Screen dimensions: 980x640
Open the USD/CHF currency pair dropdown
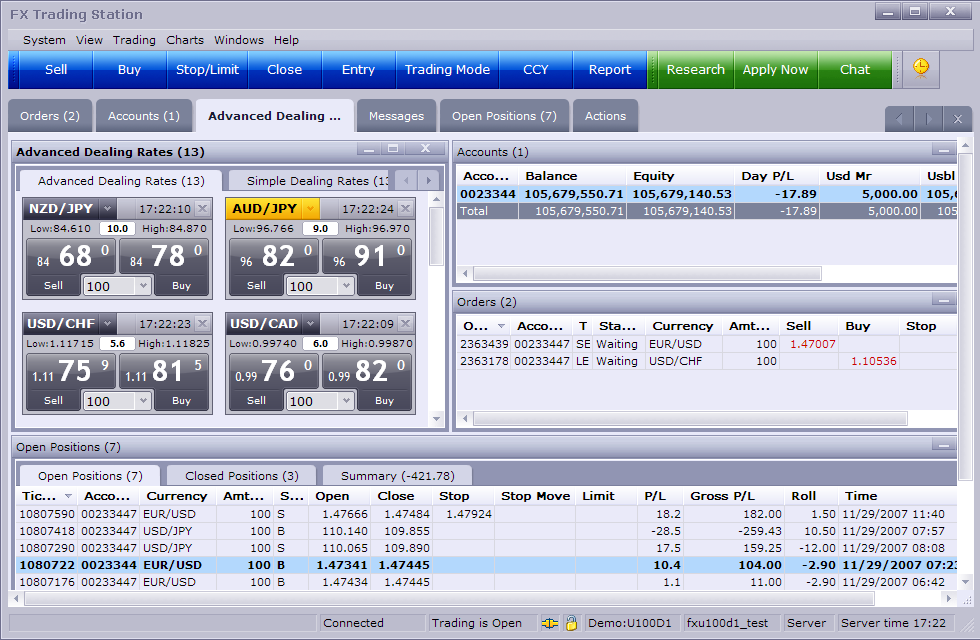point(108,323)
